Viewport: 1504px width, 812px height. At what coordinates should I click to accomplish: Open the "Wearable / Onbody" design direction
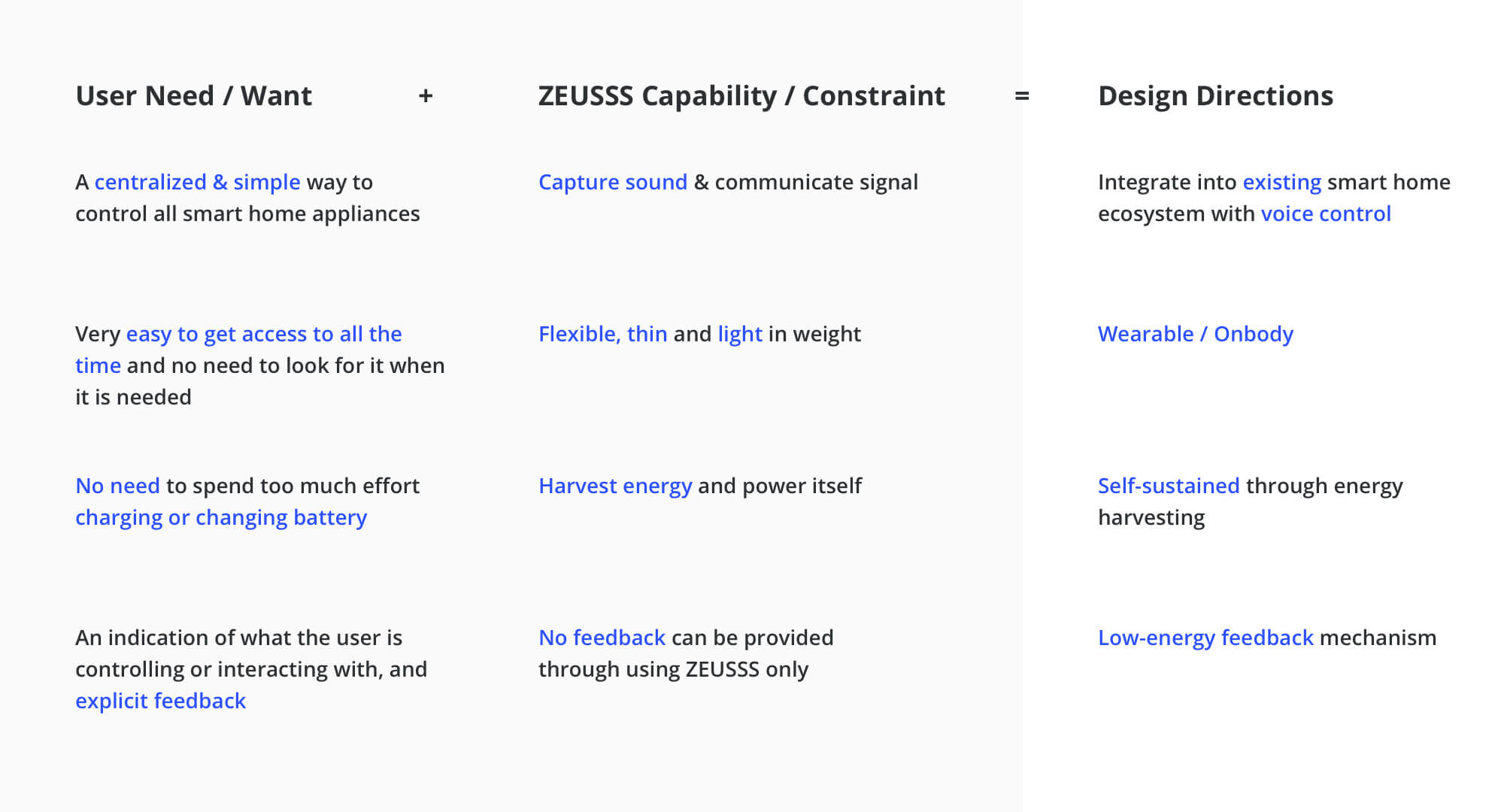[x=1195, y=334]
